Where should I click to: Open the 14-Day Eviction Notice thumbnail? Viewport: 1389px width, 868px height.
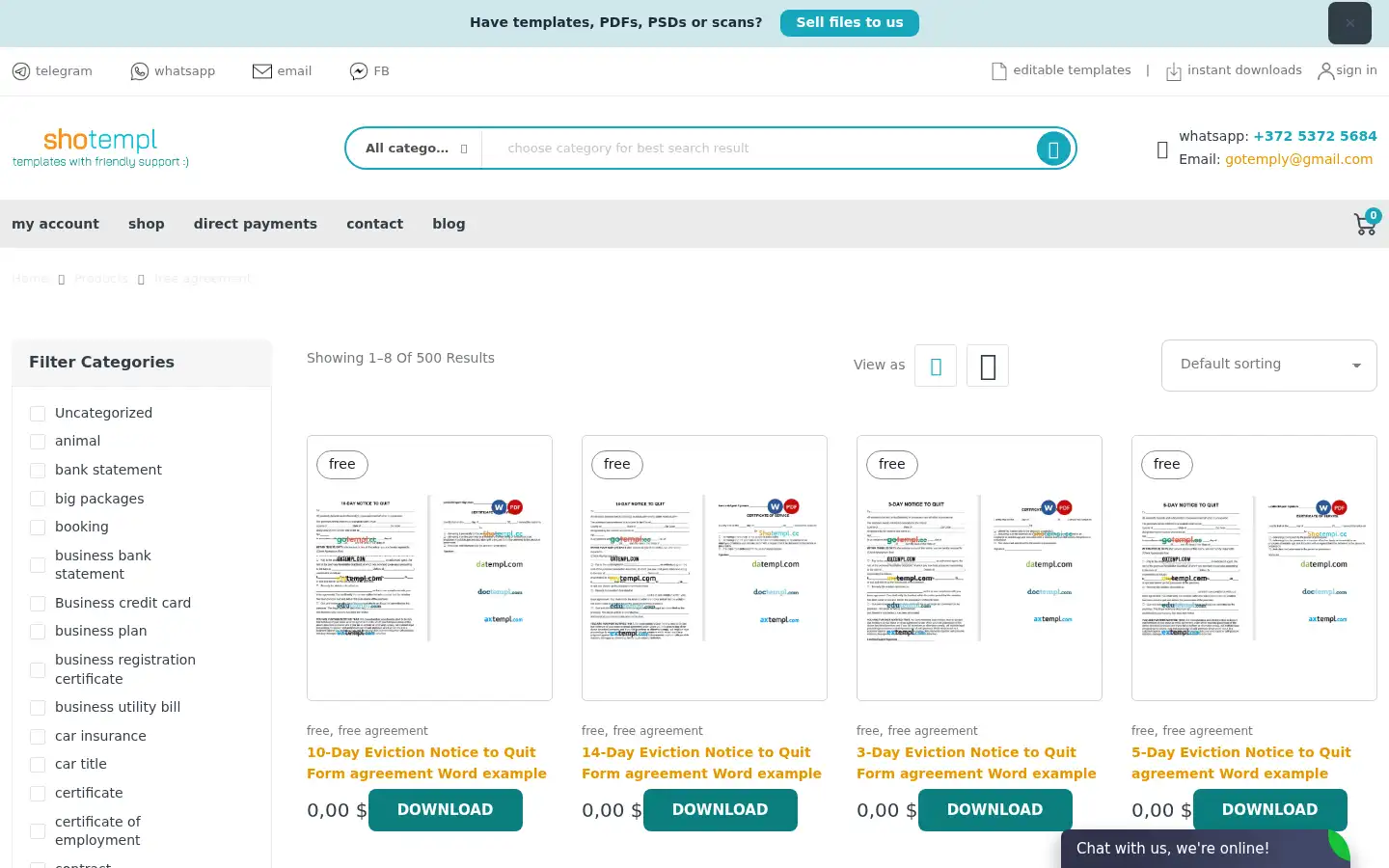pos(704,568)
